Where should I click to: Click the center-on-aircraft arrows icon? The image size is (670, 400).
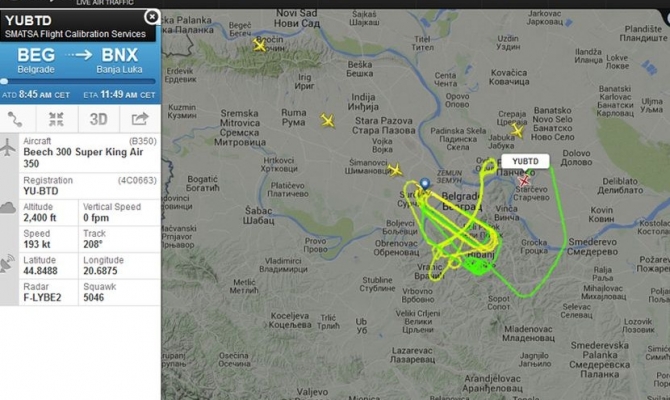click(x=56, y=120)
